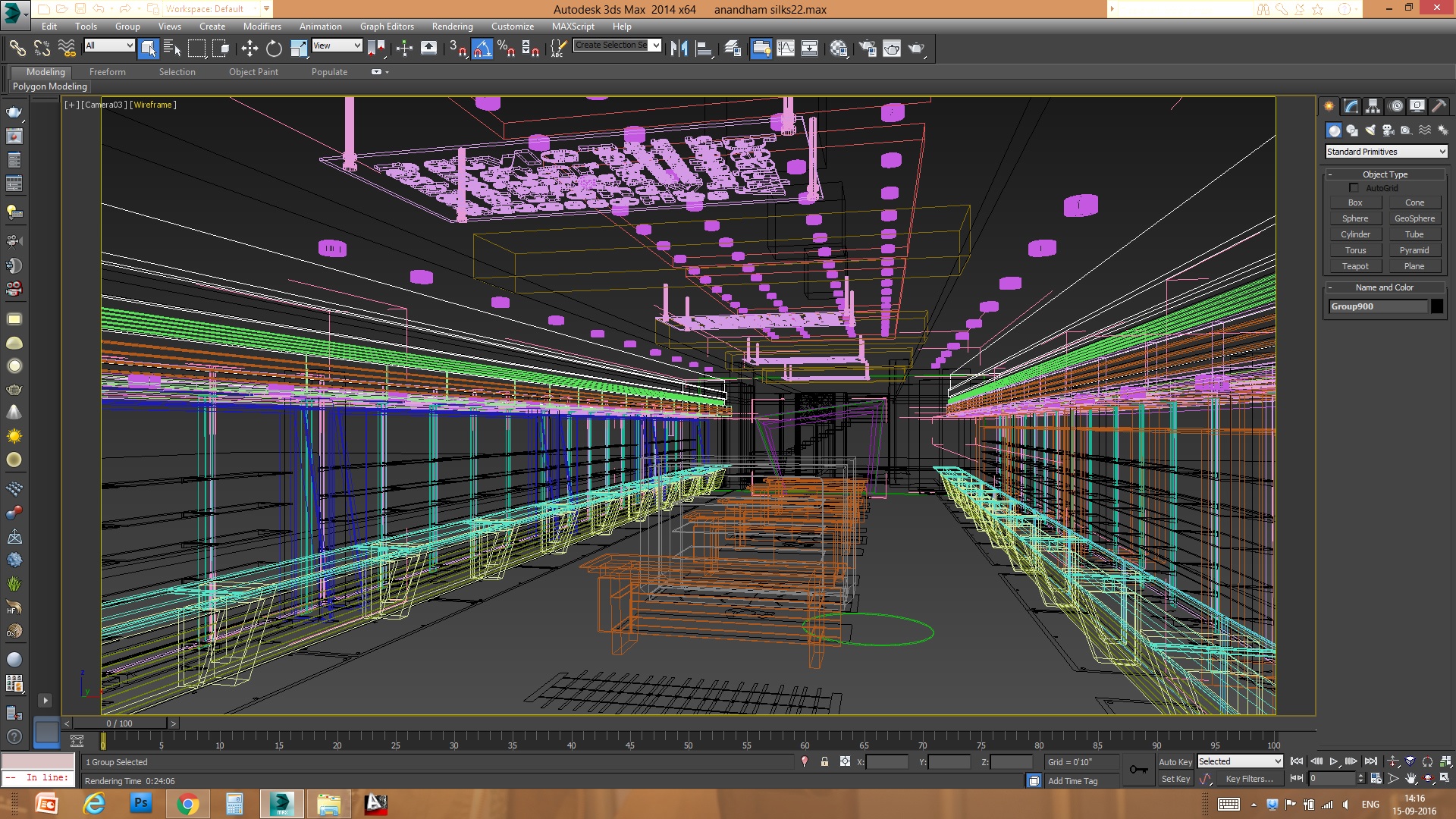The width and height of the screenshot is (1456, 819).
Task: Click the Angle Snap toggle icon
Action: 482,49
